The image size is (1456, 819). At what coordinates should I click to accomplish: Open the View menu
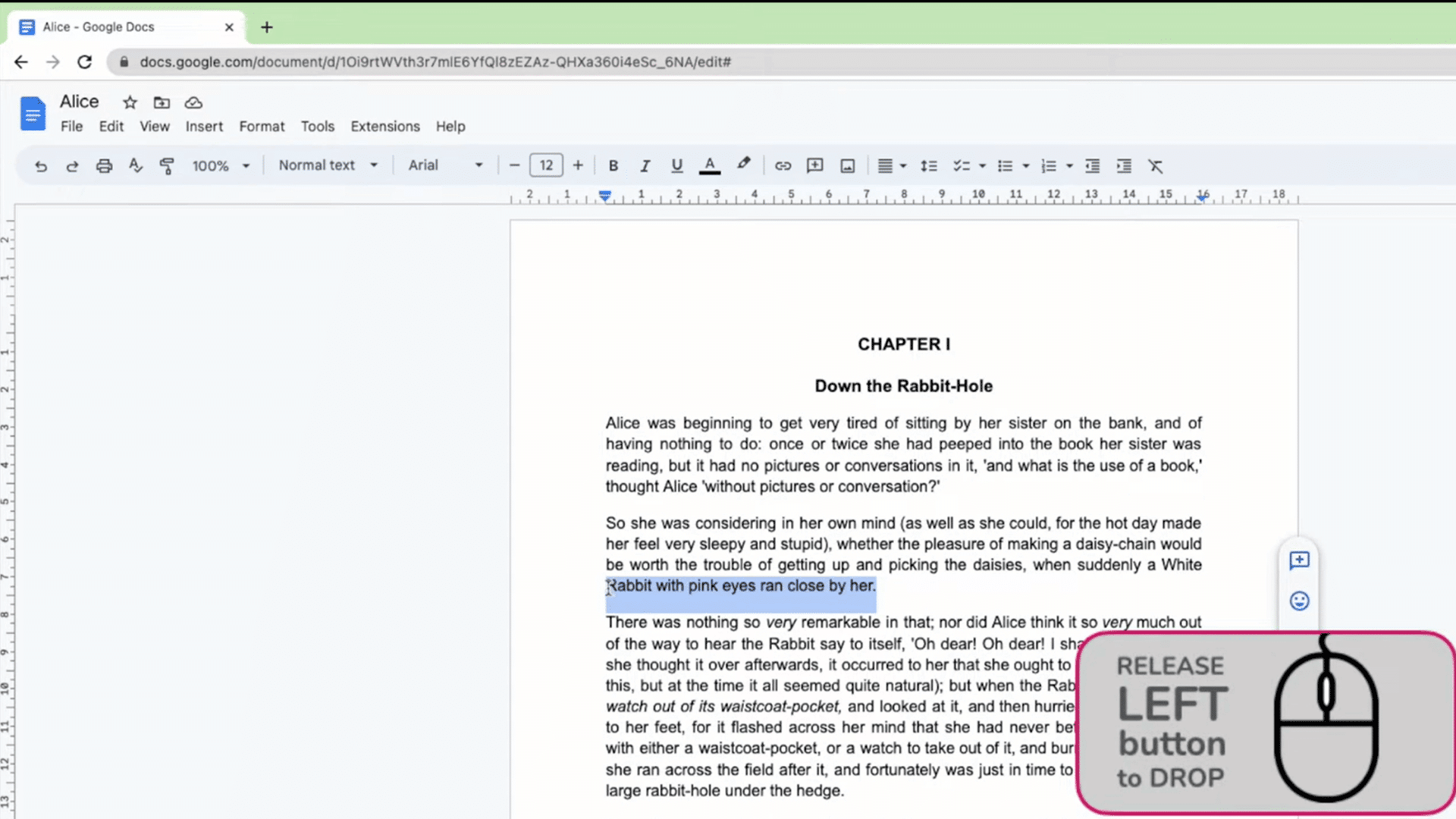click(155, 127)
